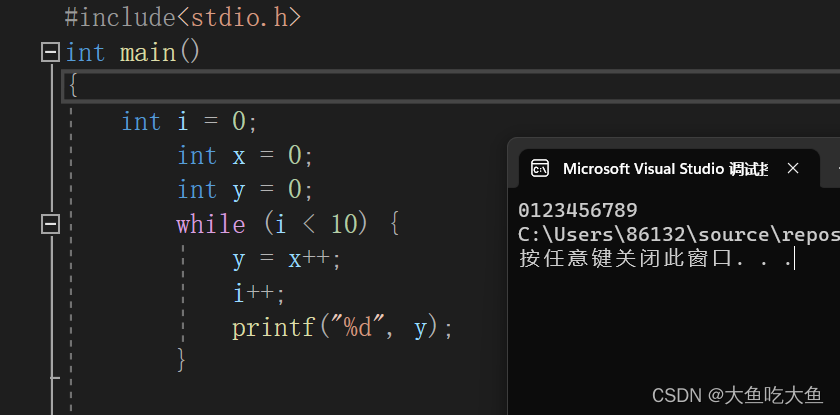Click the 'while (i < 10)' condition
Viewport: 840px width, 415px height.
tap(272, 224)
